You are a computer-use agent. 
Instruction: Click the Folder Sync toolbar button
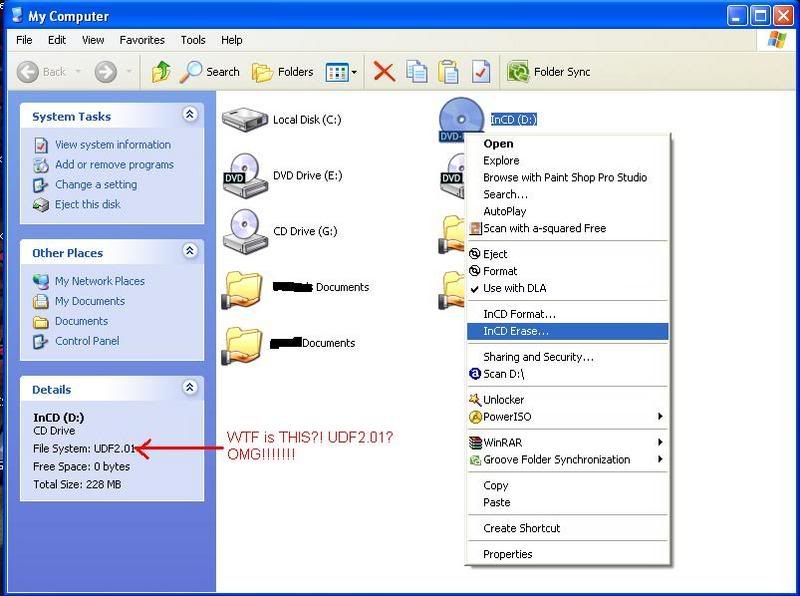(549, 72)
